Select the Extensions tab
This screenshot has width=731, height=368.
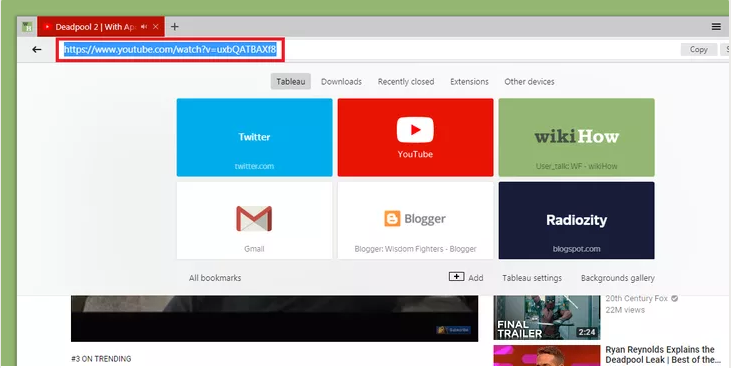pyautogui.click(x=469, y=82)
